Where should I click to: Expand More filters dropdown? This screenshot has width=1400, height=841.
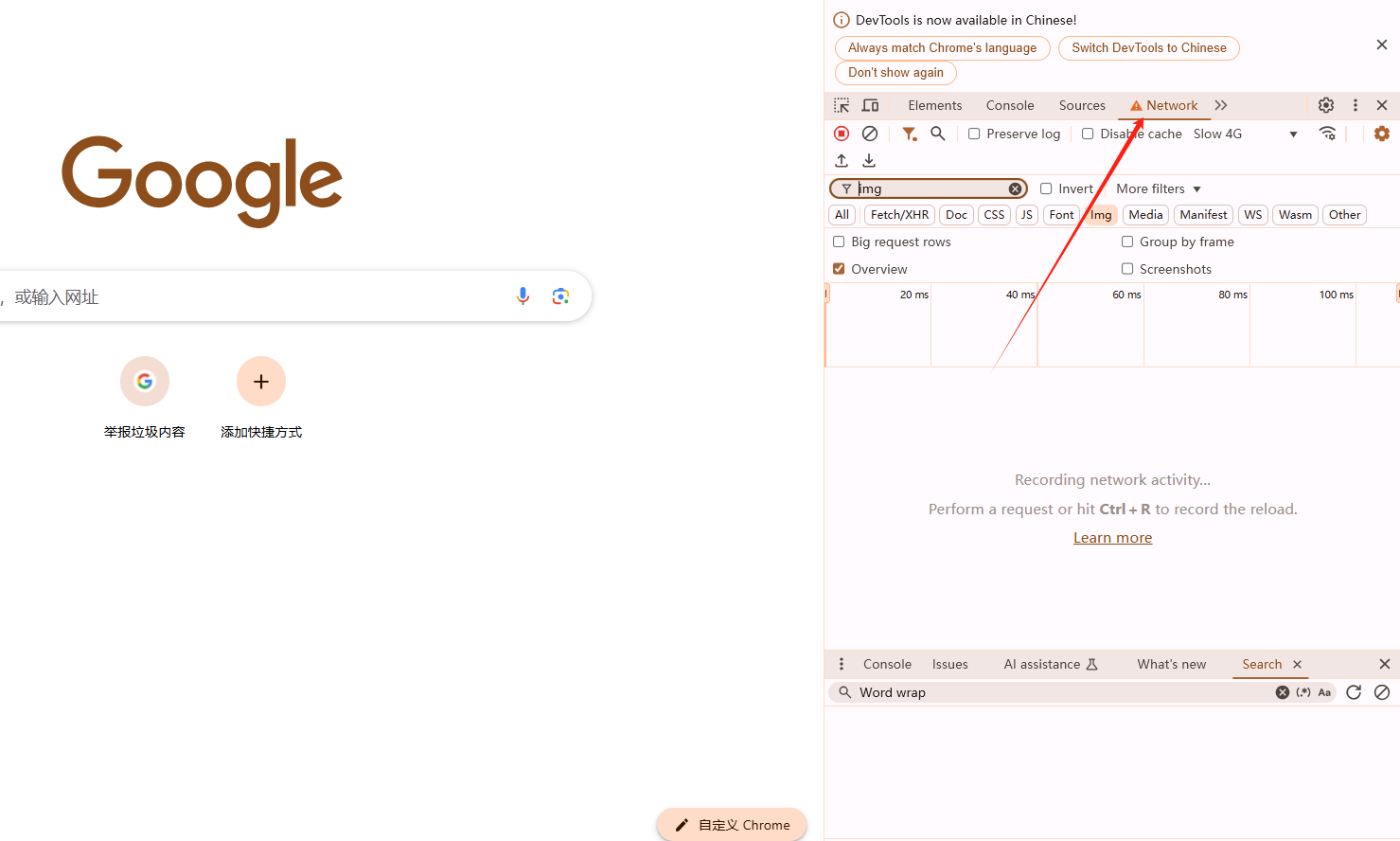(x=1159, y=188)
